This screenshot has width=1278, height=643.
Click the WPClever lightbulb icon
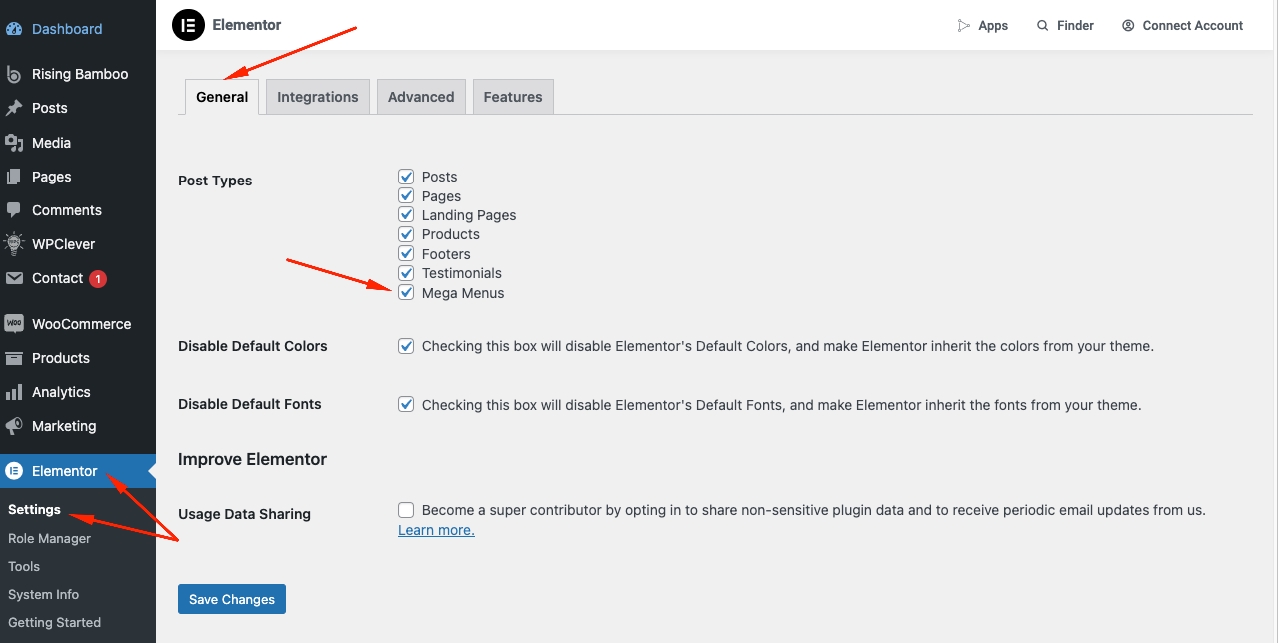click(14, 244)
